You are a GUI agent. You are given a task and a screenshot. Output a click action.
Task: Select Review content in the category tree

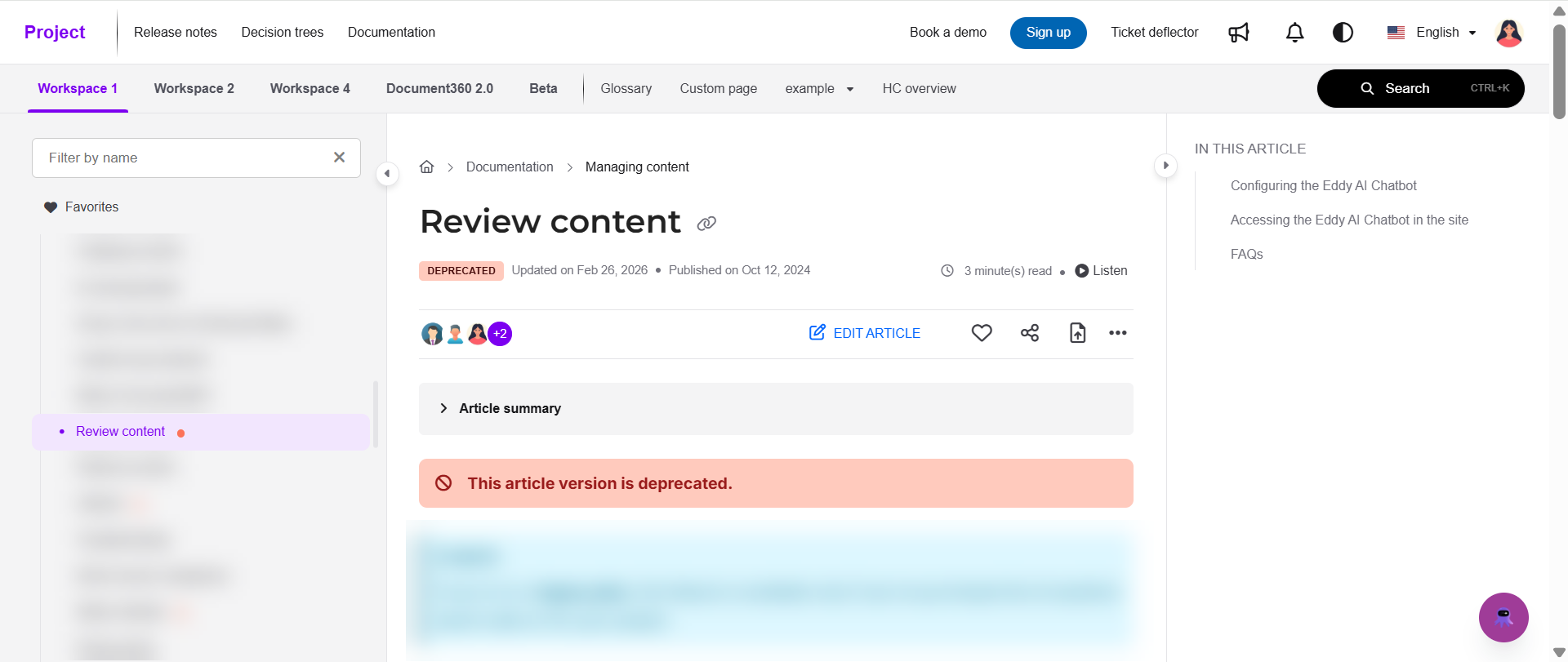(201, 432)
